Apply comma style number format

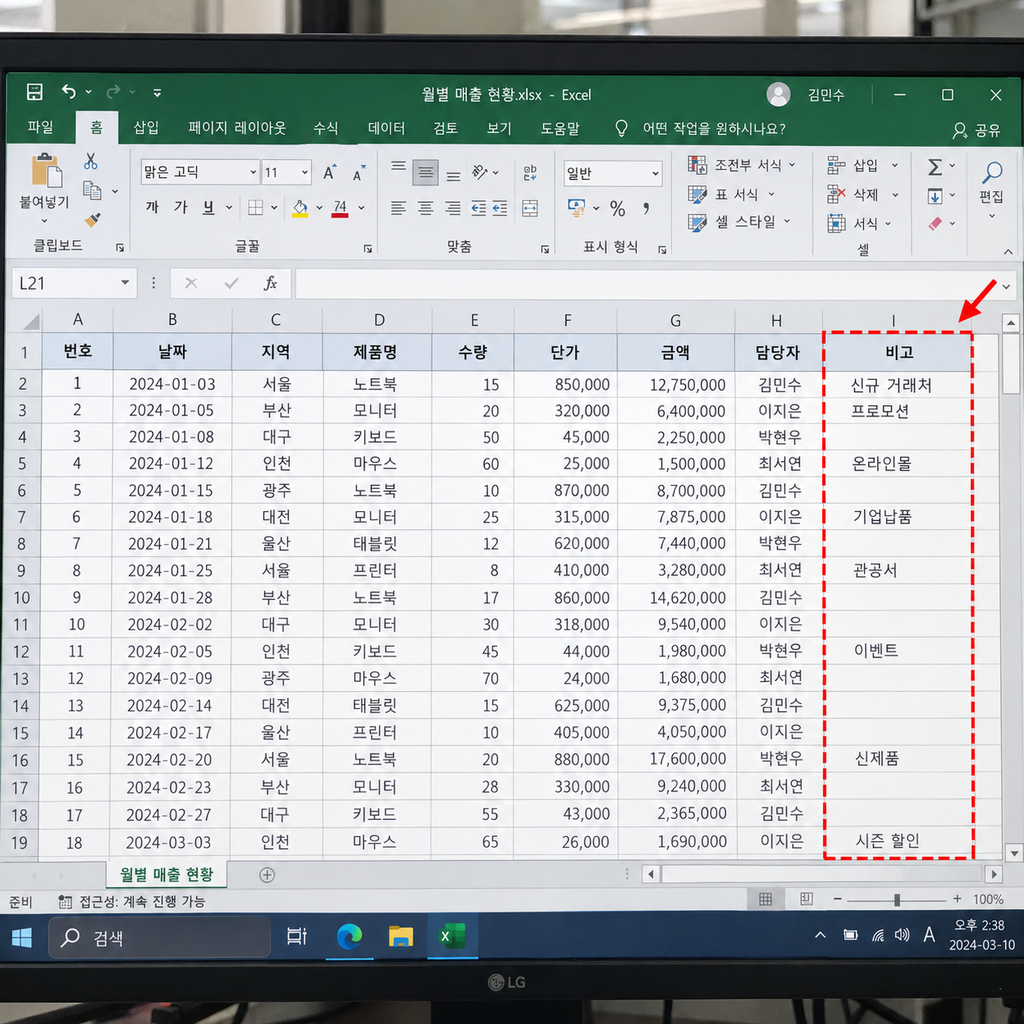tap(646, 209)
